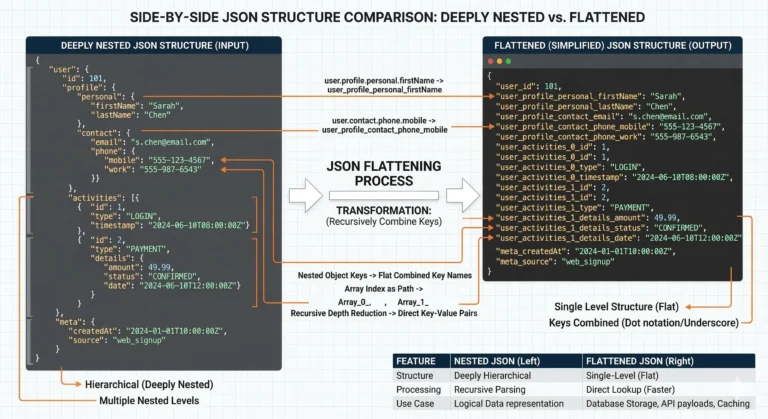Click the "details": { key in nested JSON
The width and height of the screenshot is (768, 419).
pyautogui.click(x=117, y=258)
